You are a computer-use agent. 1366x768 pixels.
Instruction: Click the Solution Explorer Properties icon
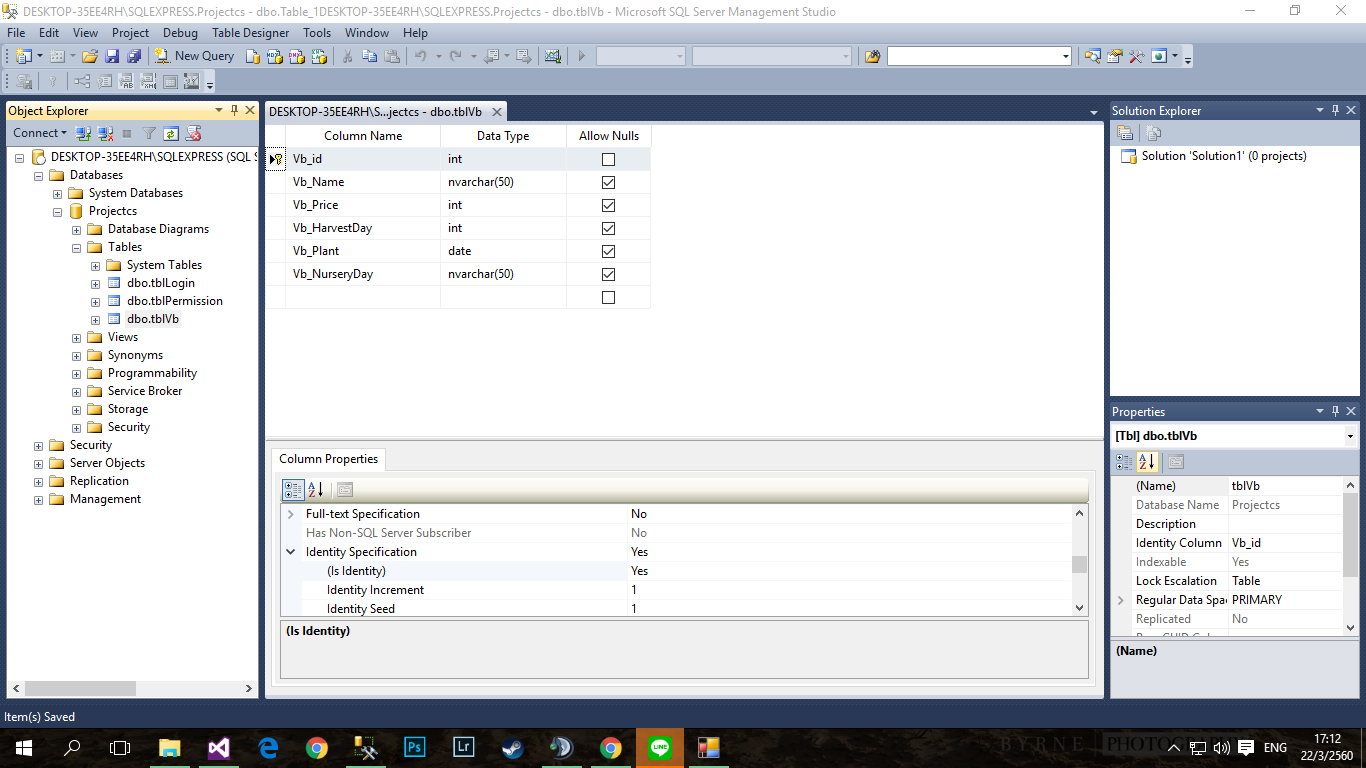tap(1125, 133)
